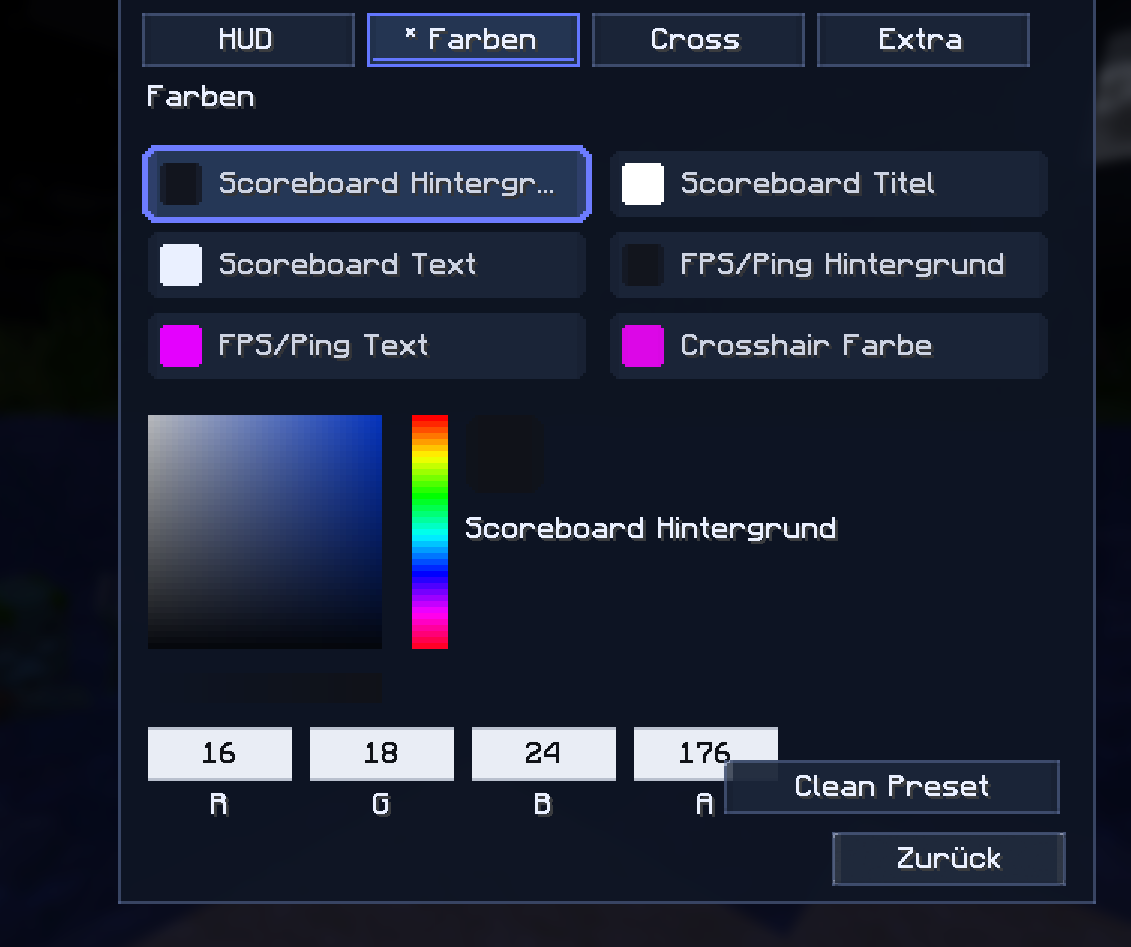
Task: Pick the FPS/Ping Hintergrund option
Action: pos(829,265)
